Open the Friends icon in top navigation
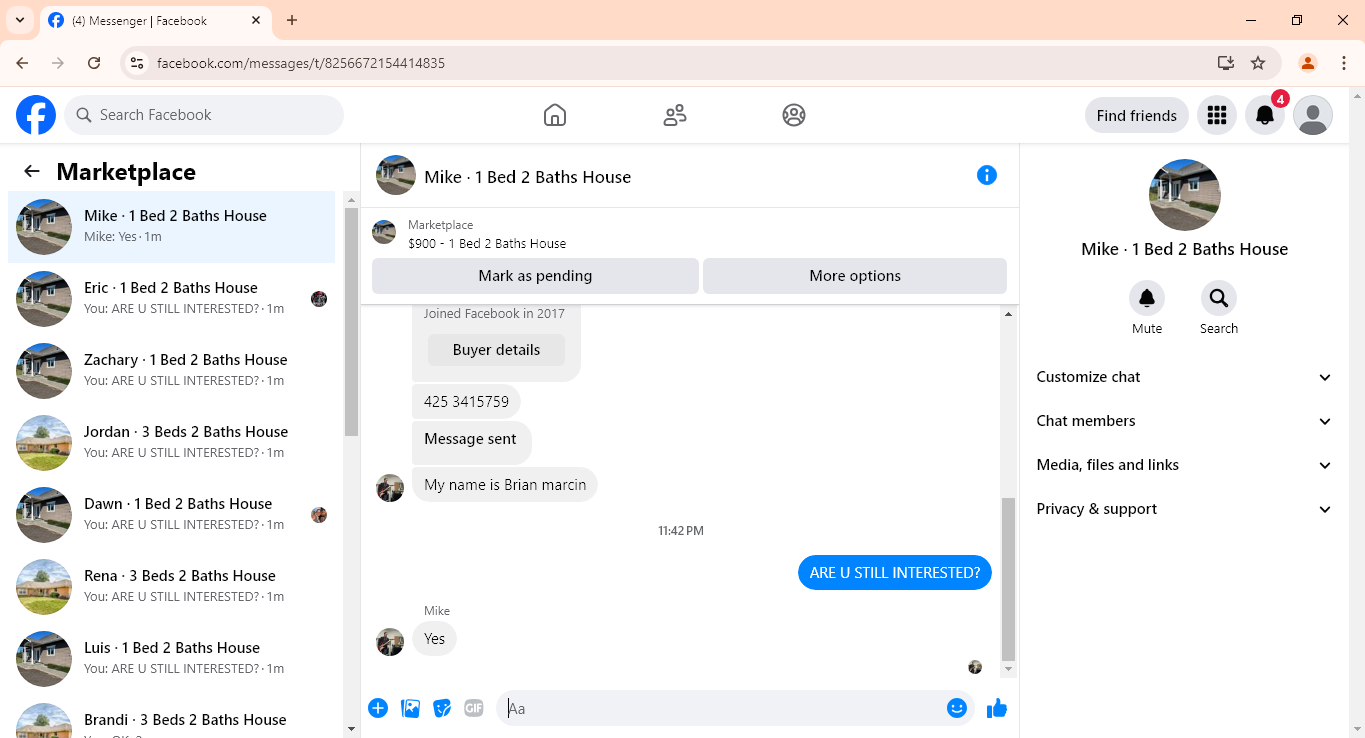Image resolution: width=1365 pixels, height=738 pixels. pos(675,115)
